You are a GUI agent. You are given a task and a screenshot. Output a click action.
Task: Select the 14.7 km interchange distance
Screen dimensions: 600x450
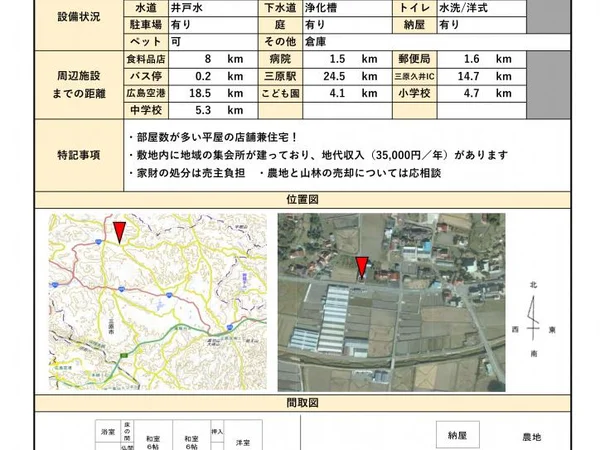click(484, 77)
